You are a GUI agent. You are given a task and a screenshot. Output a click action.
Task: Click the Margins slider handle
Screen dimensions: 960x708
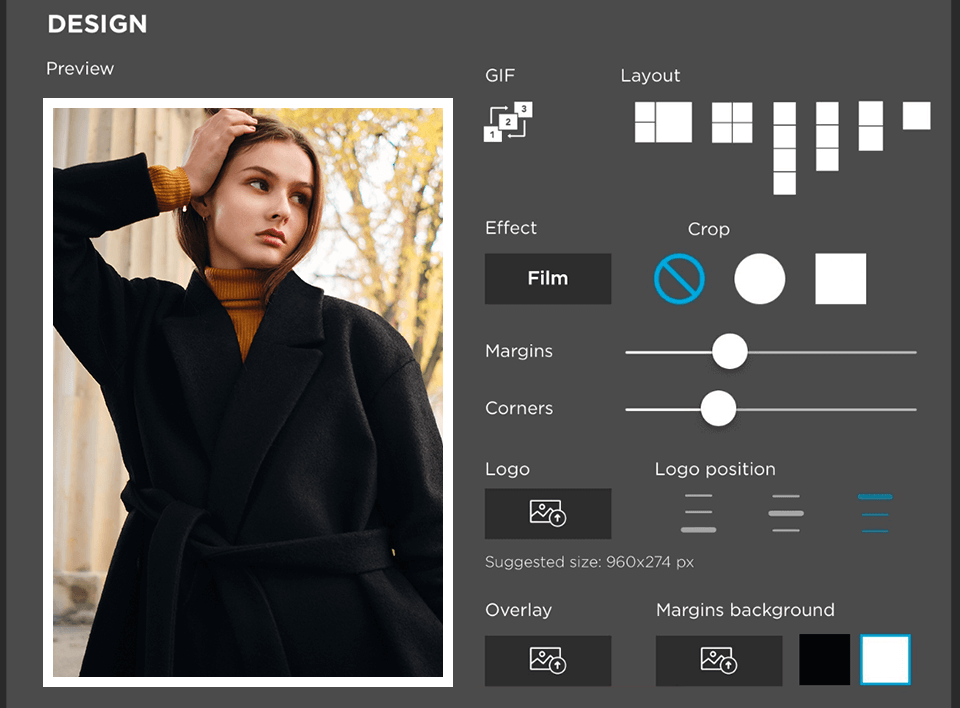click(729, 352)
